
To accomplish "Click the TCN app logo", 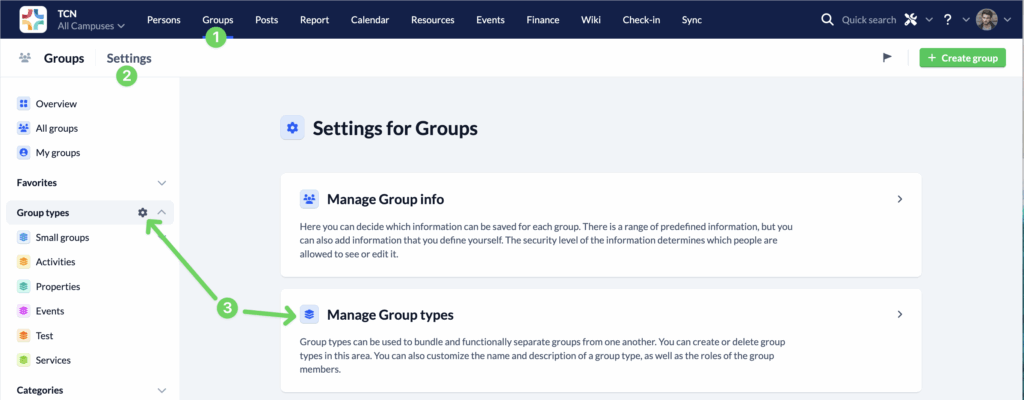I will (33, 20).
